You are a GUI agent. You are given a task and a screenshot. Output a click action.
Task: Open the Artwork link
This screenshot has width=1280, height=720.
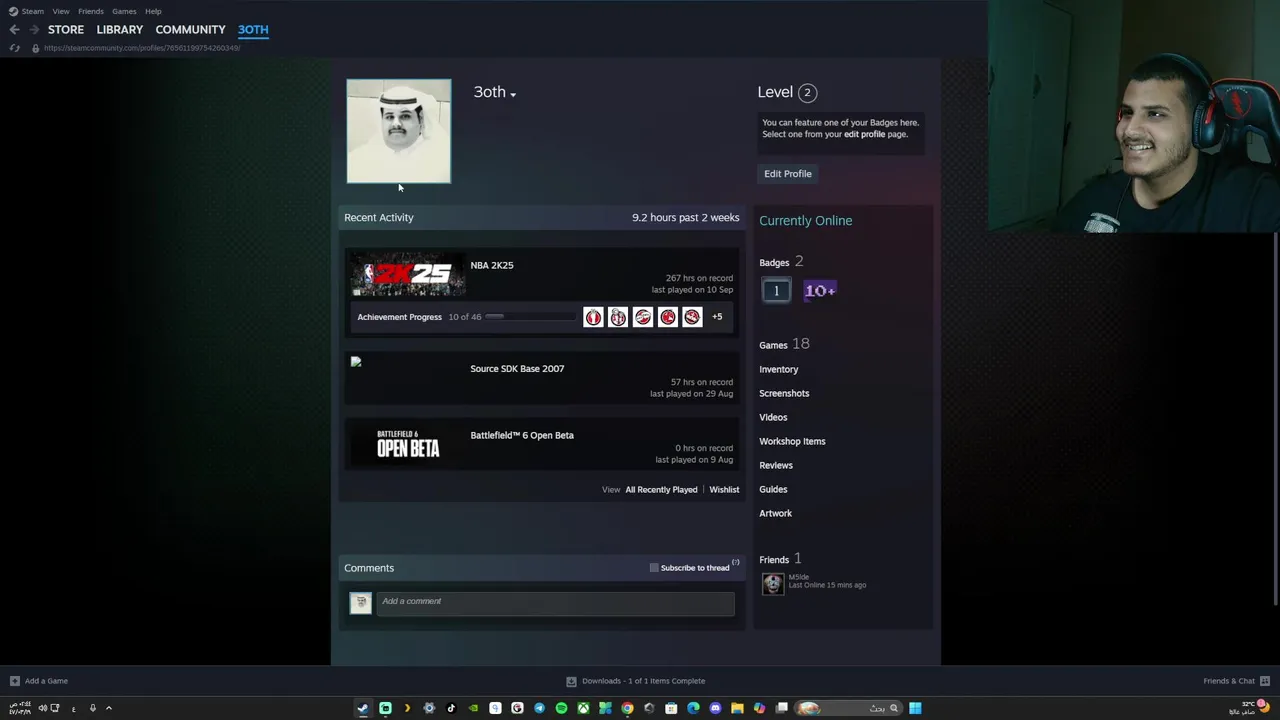point(775,514)
